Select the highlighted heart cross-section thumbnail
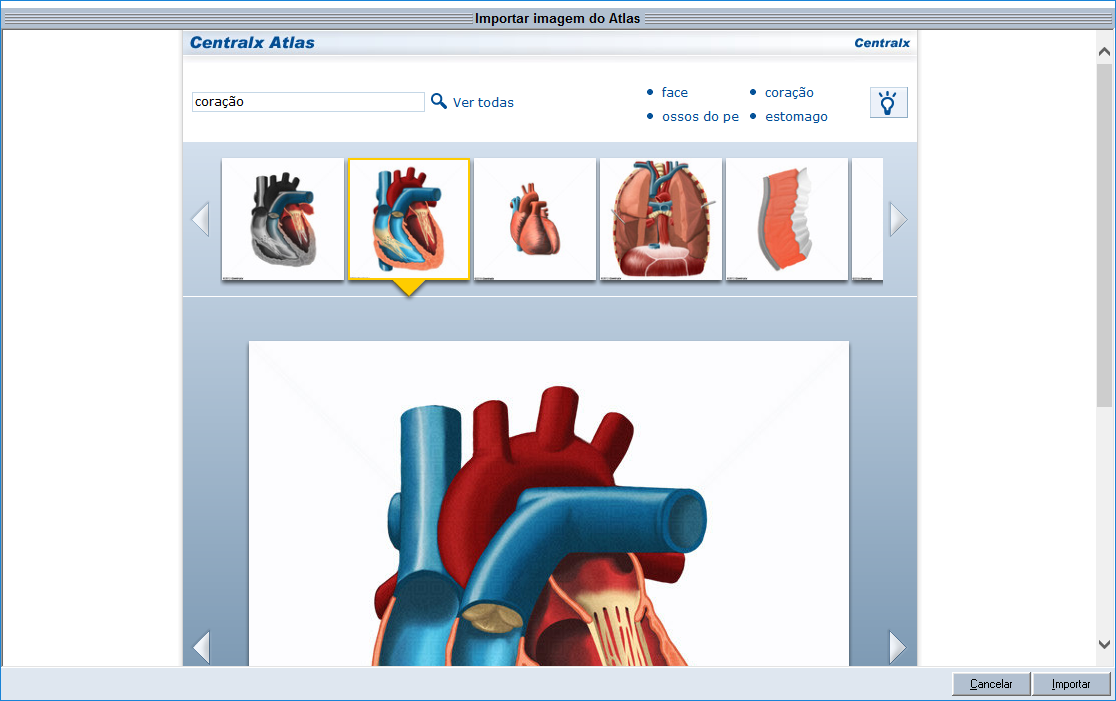Viewport: 1116px width, 701px height. [x=409, y=219]
